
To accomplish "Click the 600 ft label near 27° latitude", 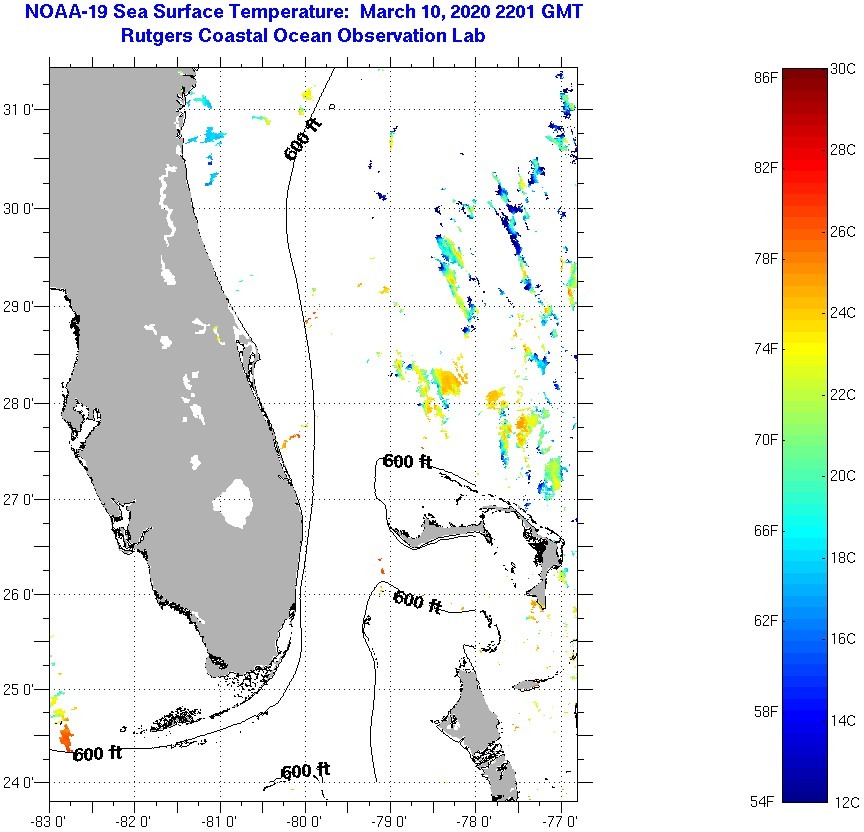I will coord(407,461).
